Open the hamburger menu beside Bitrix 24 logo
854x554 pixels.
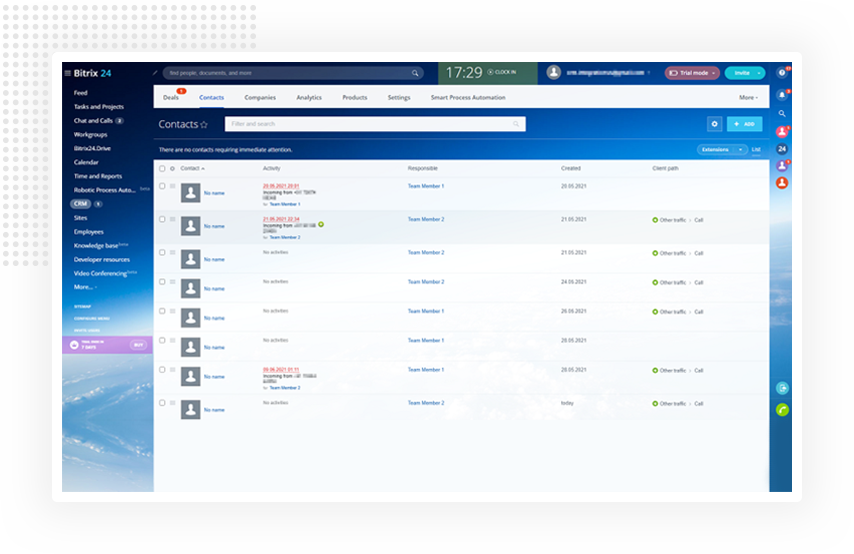tap(68, 73)
